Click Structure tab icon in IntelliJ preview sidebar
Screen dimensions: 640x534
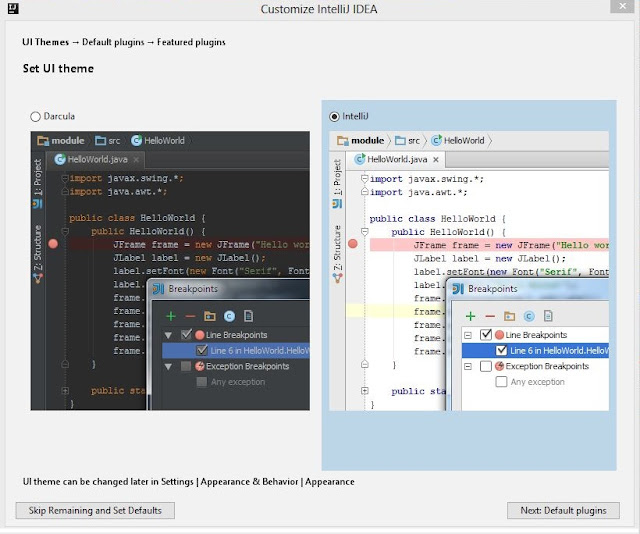(338, 278)
